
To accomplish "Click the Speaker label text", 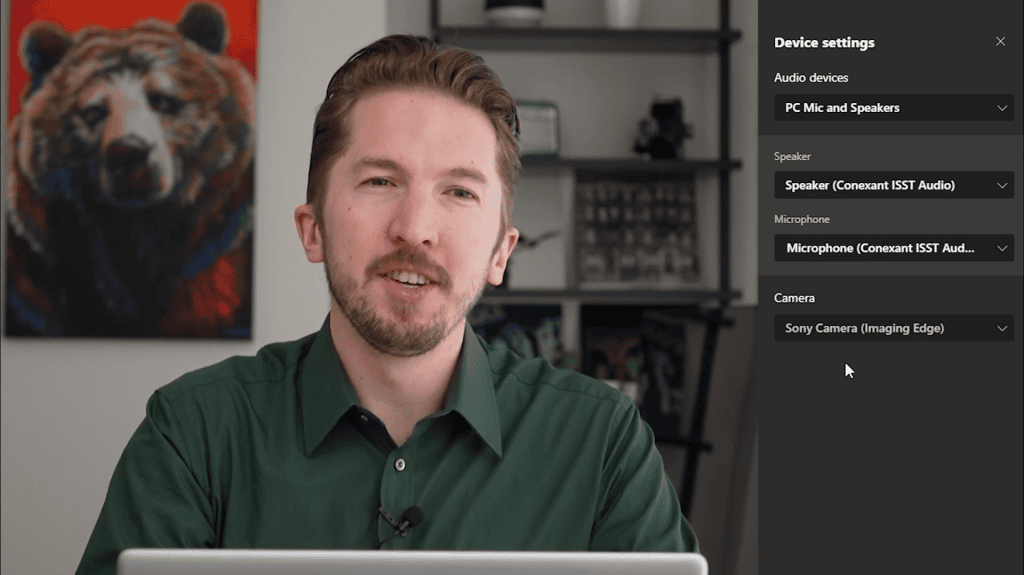I will click(x=792, y=156).
